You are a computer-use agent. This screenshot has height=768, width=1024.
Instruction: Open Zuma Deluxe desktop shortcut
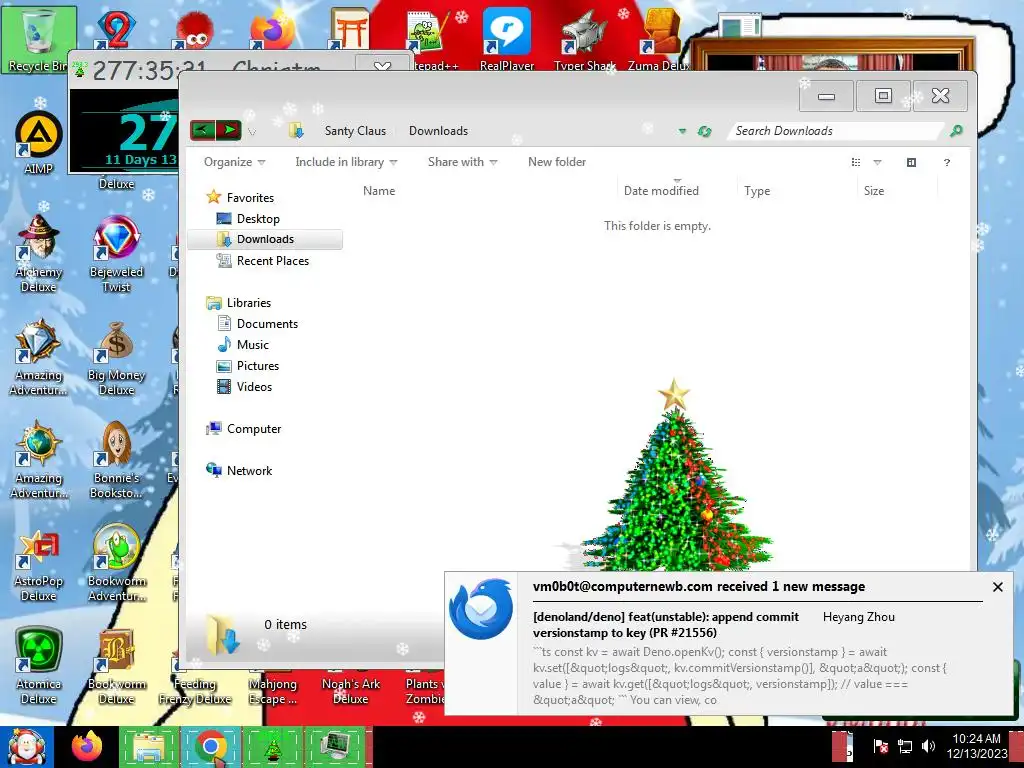660,38
